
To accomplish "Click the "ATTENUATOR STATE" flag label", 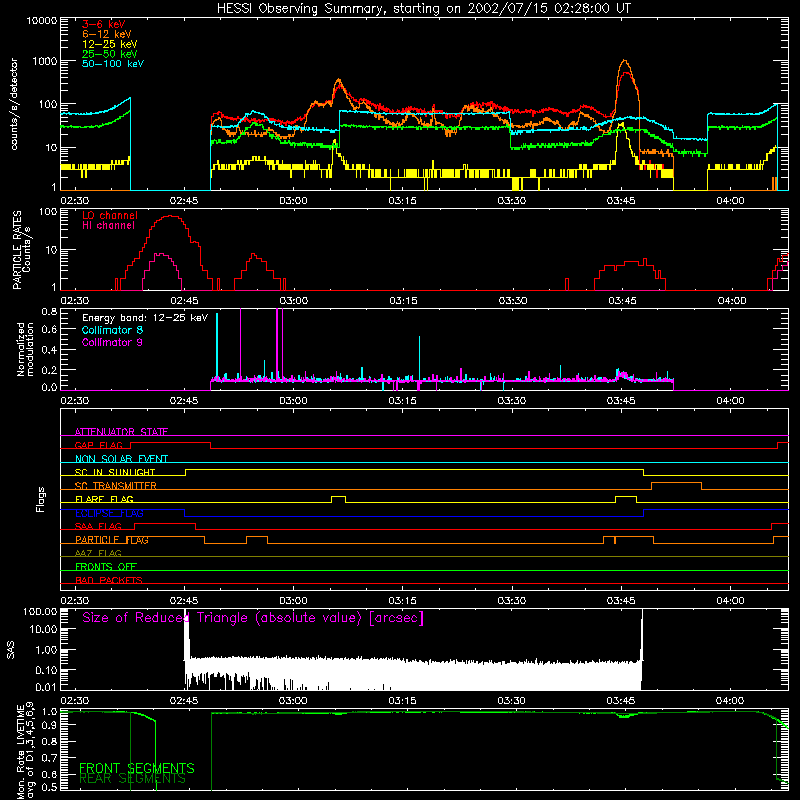I will pos(121,432).
